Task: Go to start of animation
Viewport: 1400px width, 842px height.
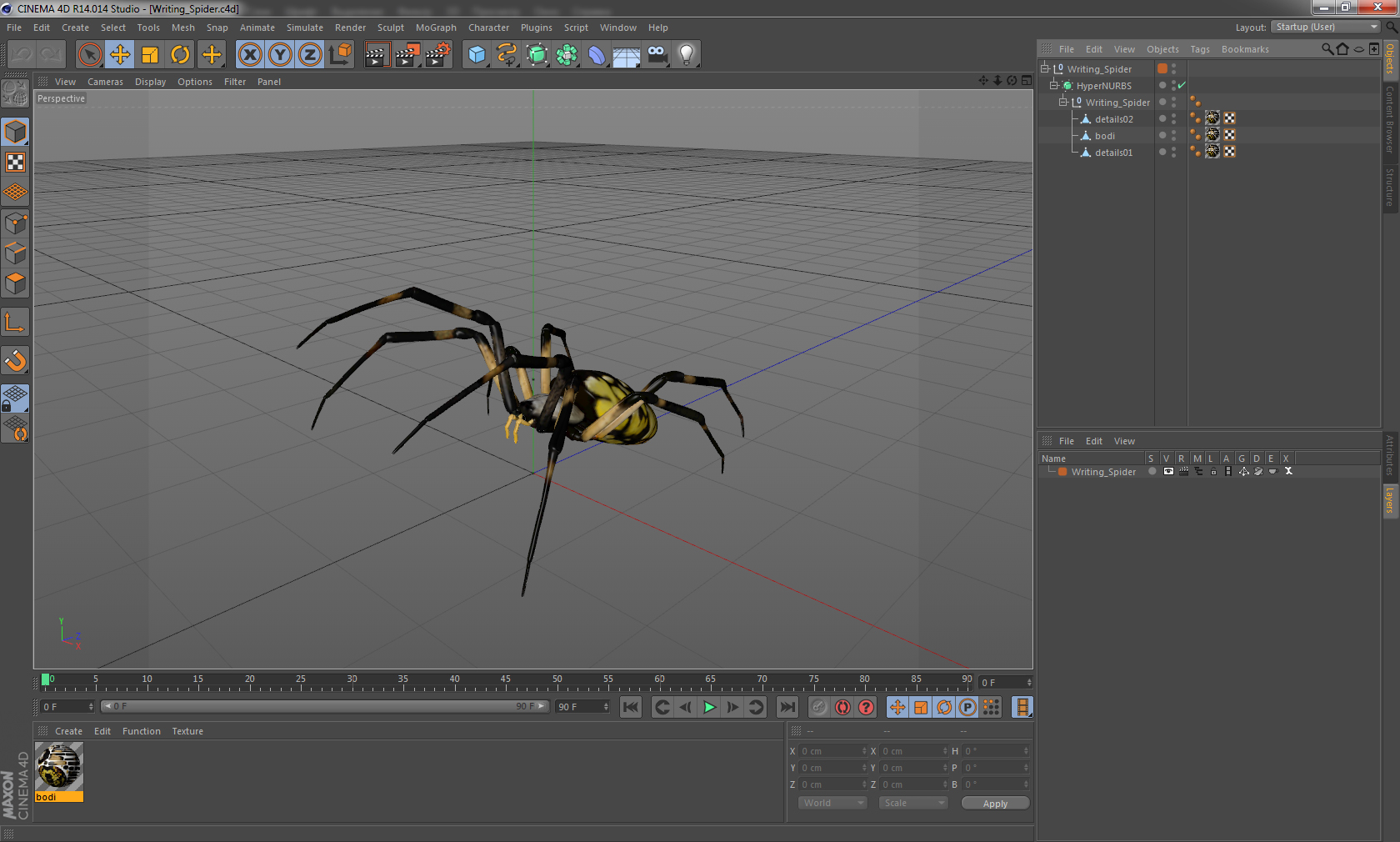Action: click(x=631, y=708)
